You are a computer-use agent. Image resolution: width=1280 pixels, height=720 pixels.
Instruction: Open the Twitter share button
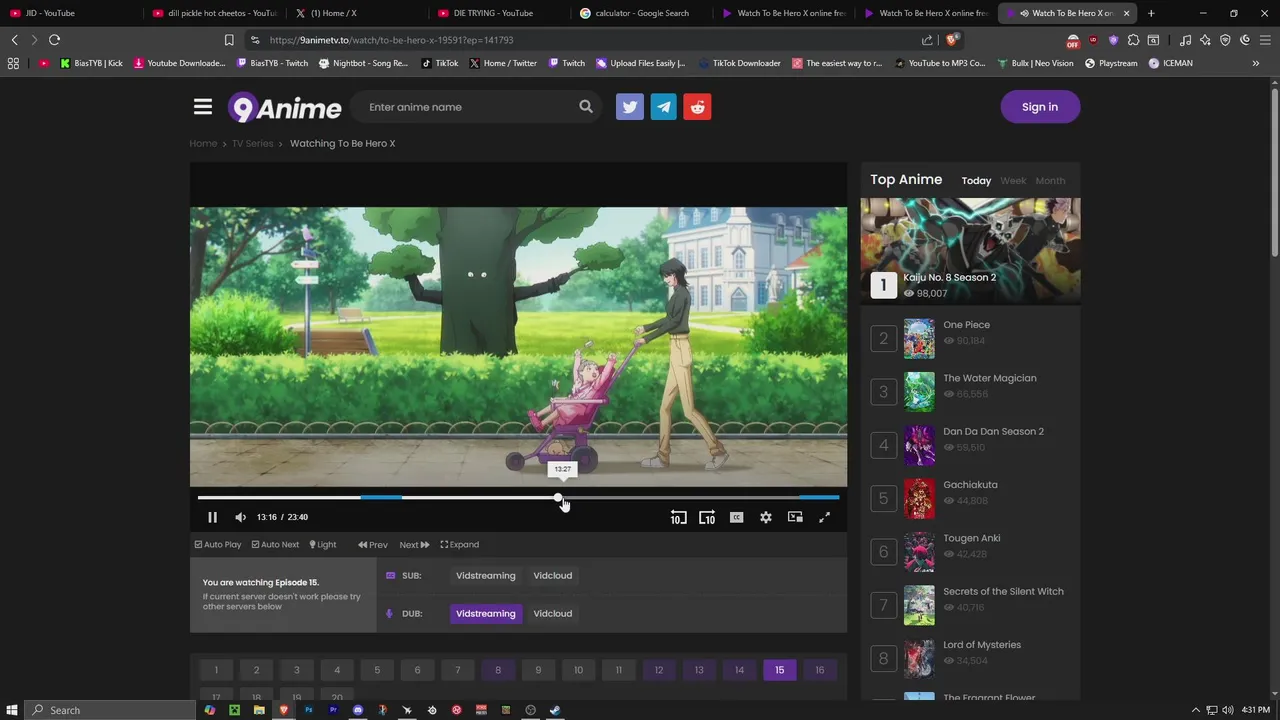click(630, 107)
